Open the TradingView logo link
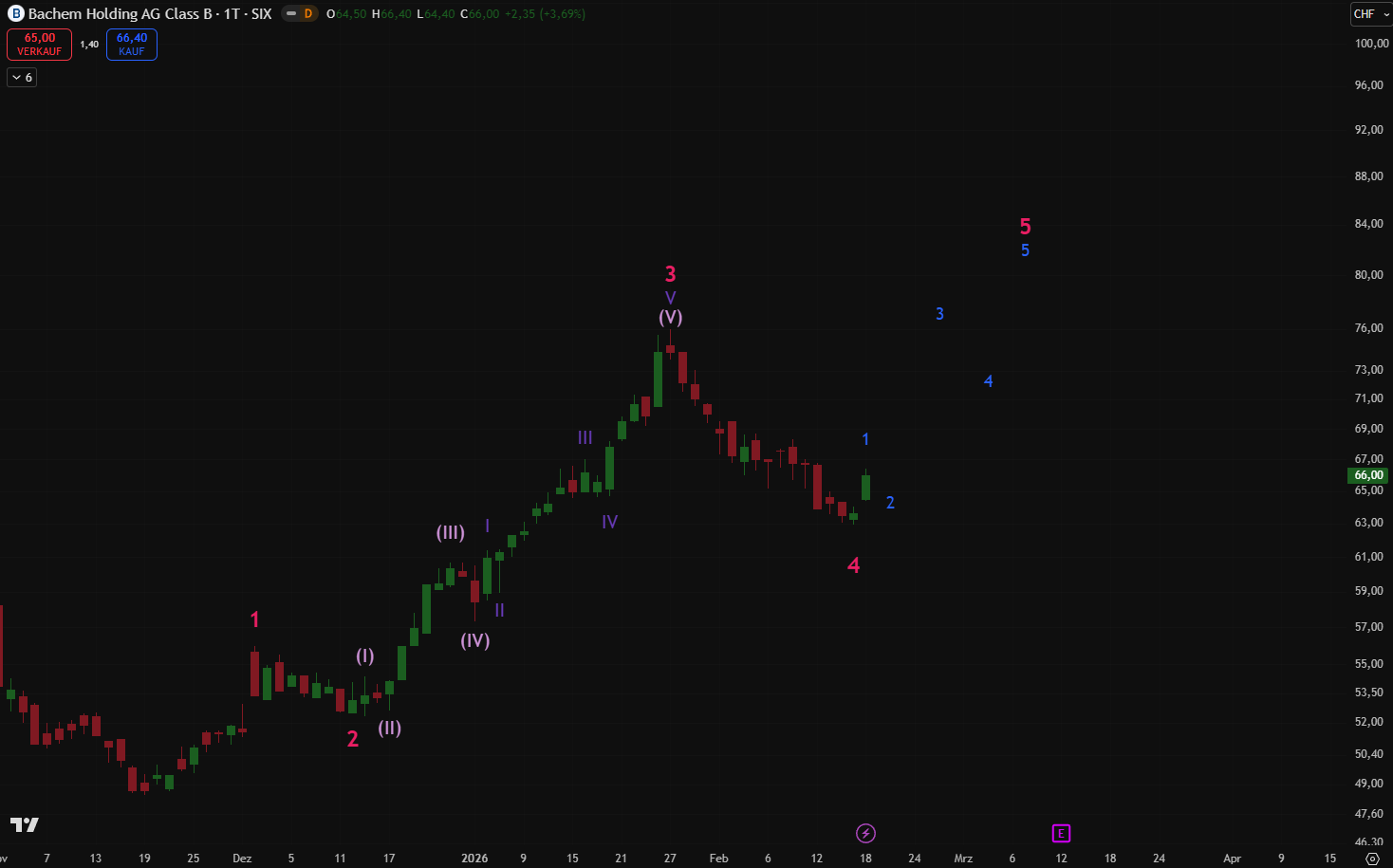The image size is (1393, 868). pyautogui.click(x=25, y=824)
